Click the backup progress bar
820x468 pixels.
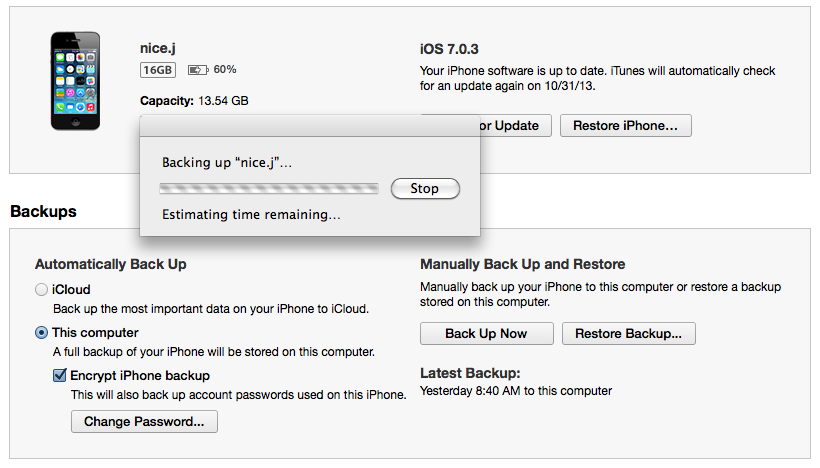pos(269,188)
